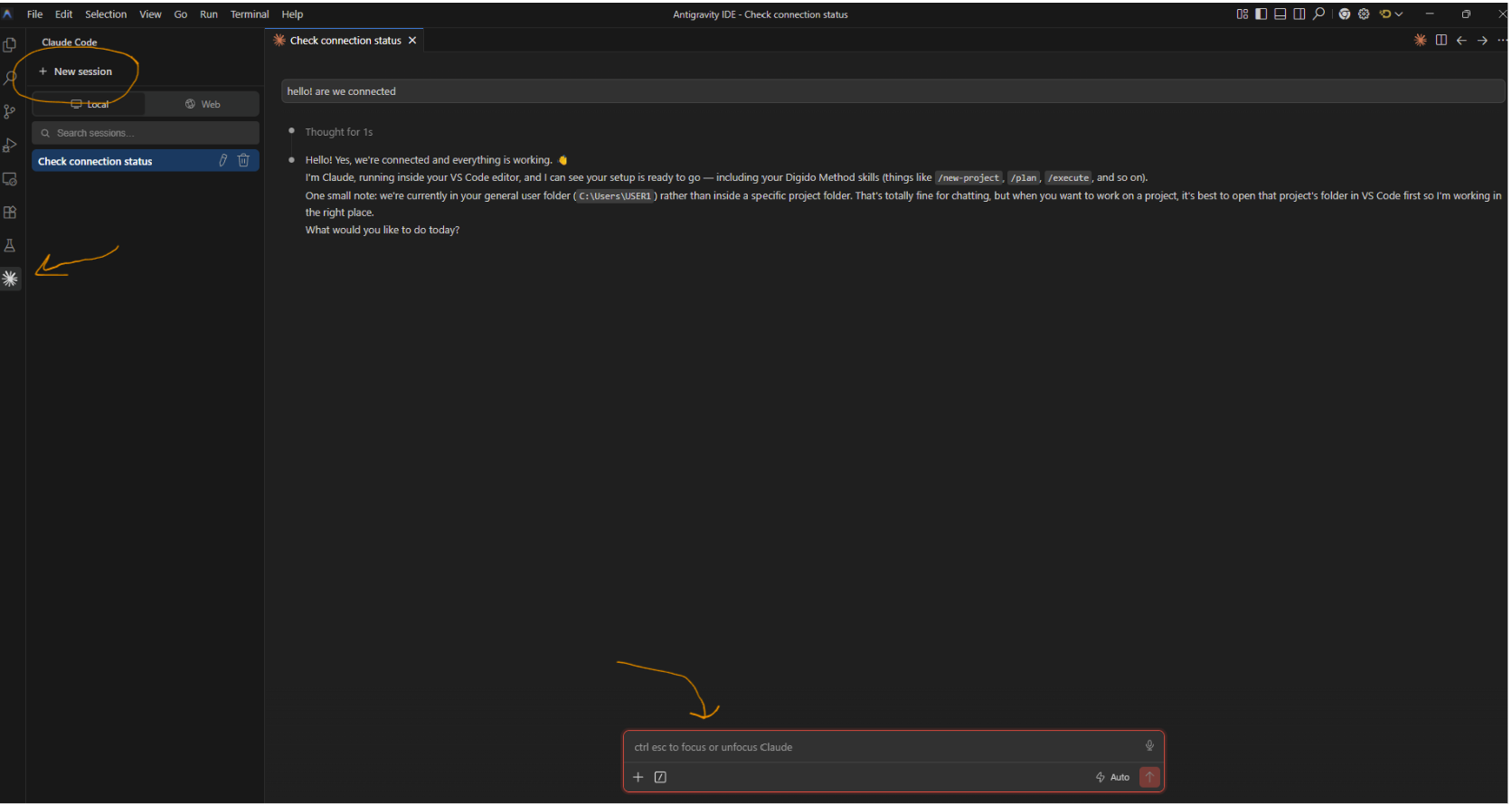Switch sessions to Web
Image resolution: width=1512 pixels, height=805 pixels.
pos(203,104)
